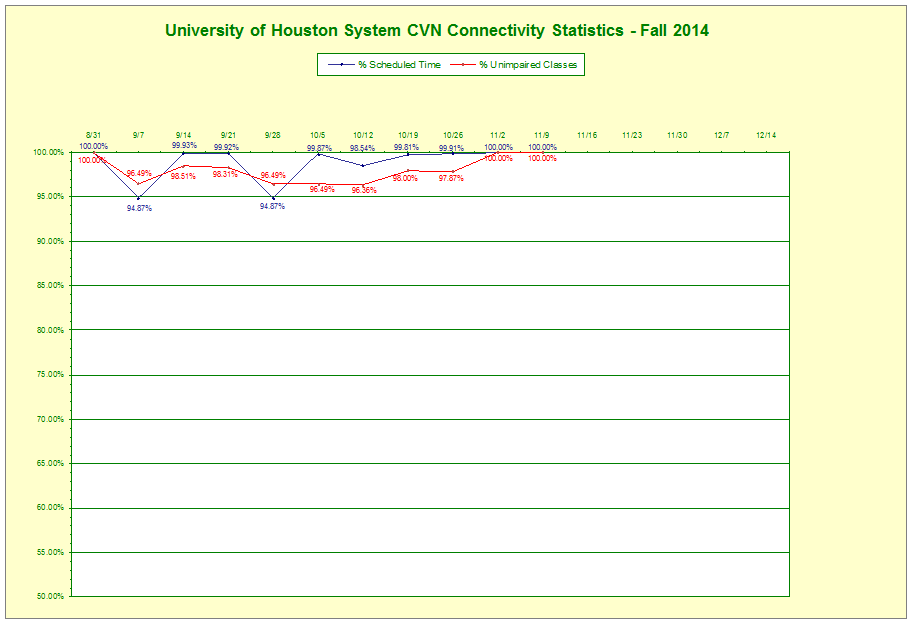Click the blue 99.81% data label
The width and height of the screenshot is (910, 622).
tap(406, 147)
